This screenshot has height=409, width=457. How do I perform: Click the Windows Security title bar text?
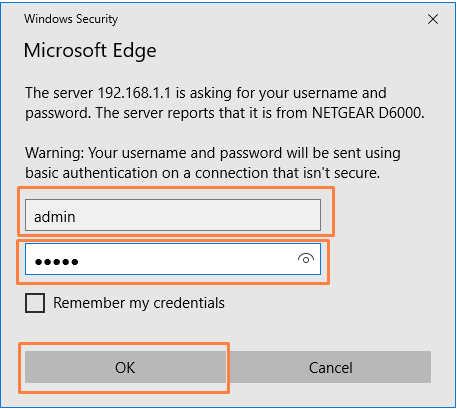[71, 19]
